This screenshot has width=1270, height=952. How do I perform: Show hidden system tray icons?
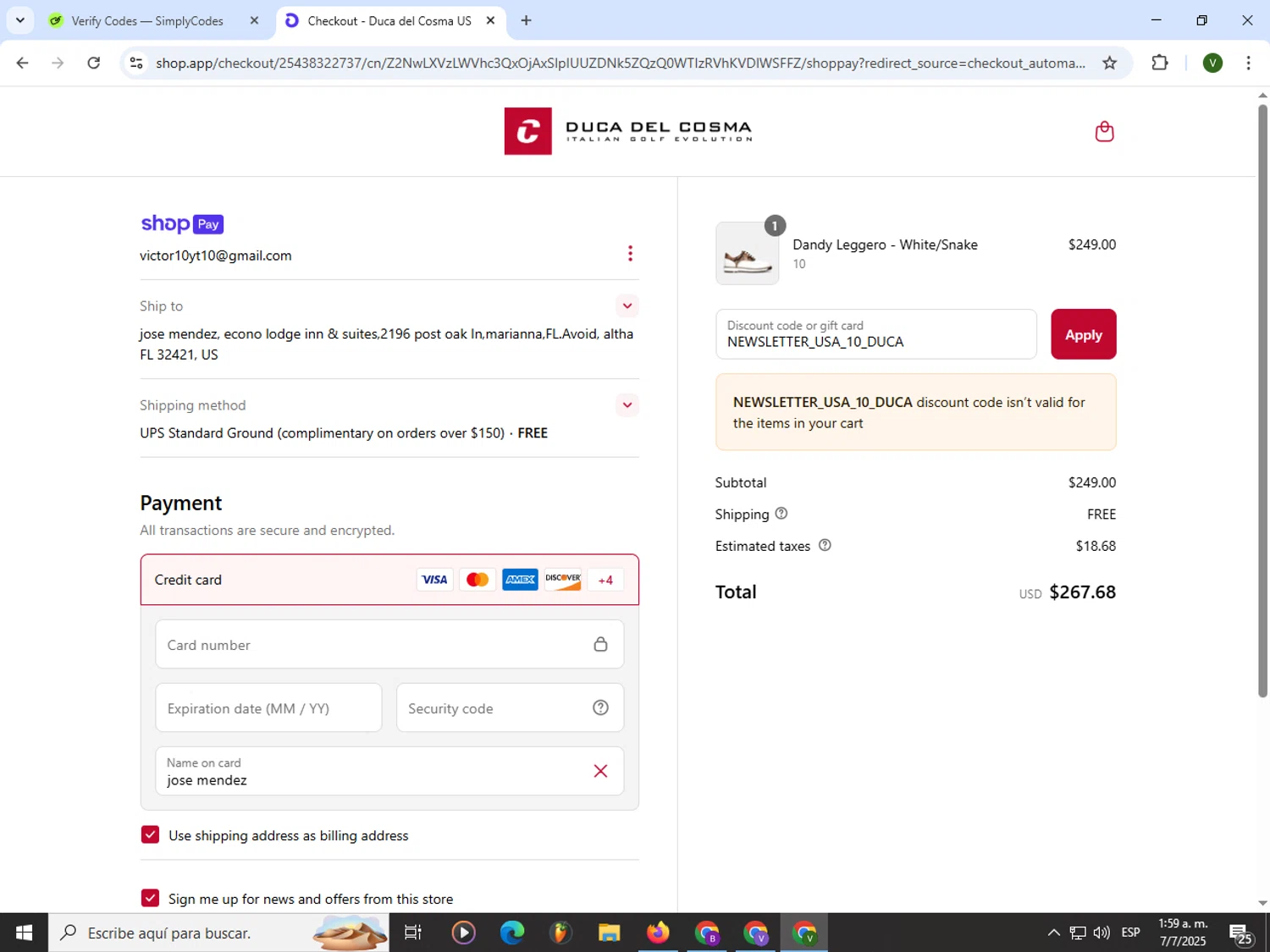(1053, 933)
